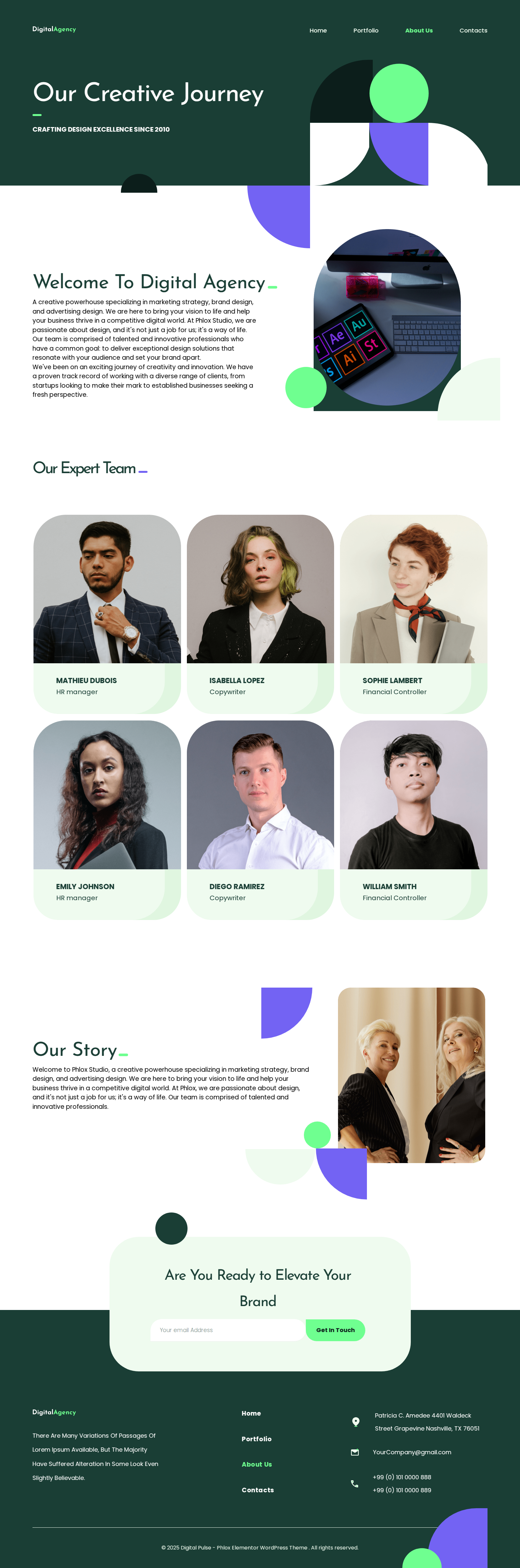Open the Portfolio menu item in header

point(366,31)
